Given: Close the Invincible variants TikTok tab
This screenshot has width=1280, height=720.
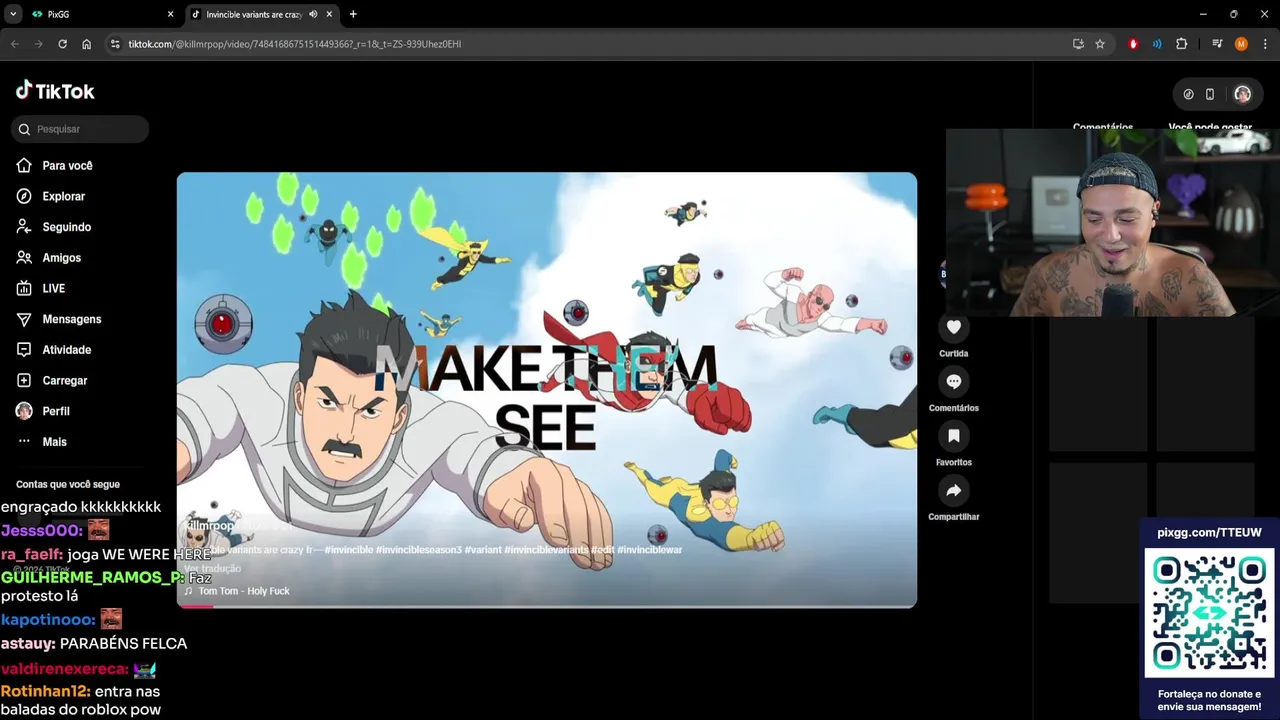Looking at the screenshot, I should coord(329,14).
